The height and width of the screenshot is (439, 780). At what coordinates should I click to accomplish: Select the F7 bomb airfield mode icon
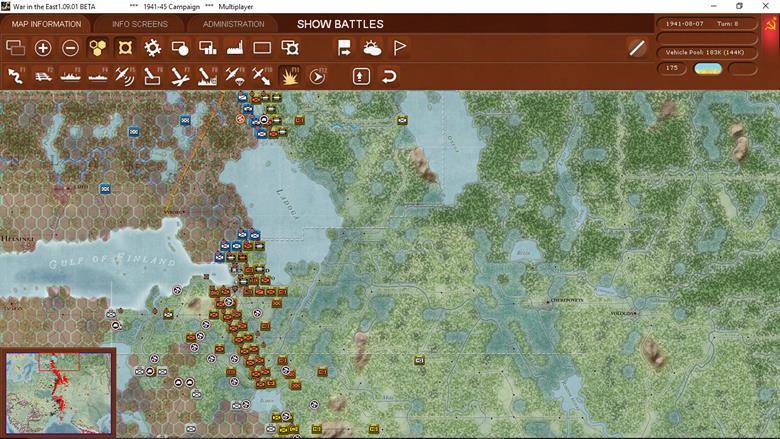(x=180, y=76)
